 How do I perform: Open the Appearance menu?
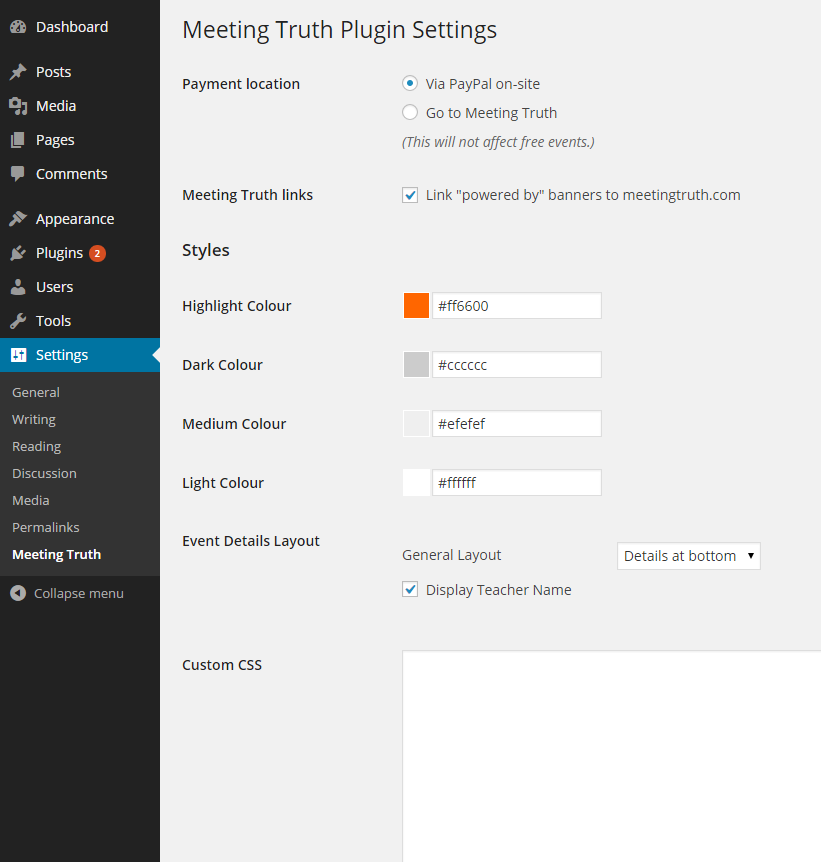(x=80, y=219)
